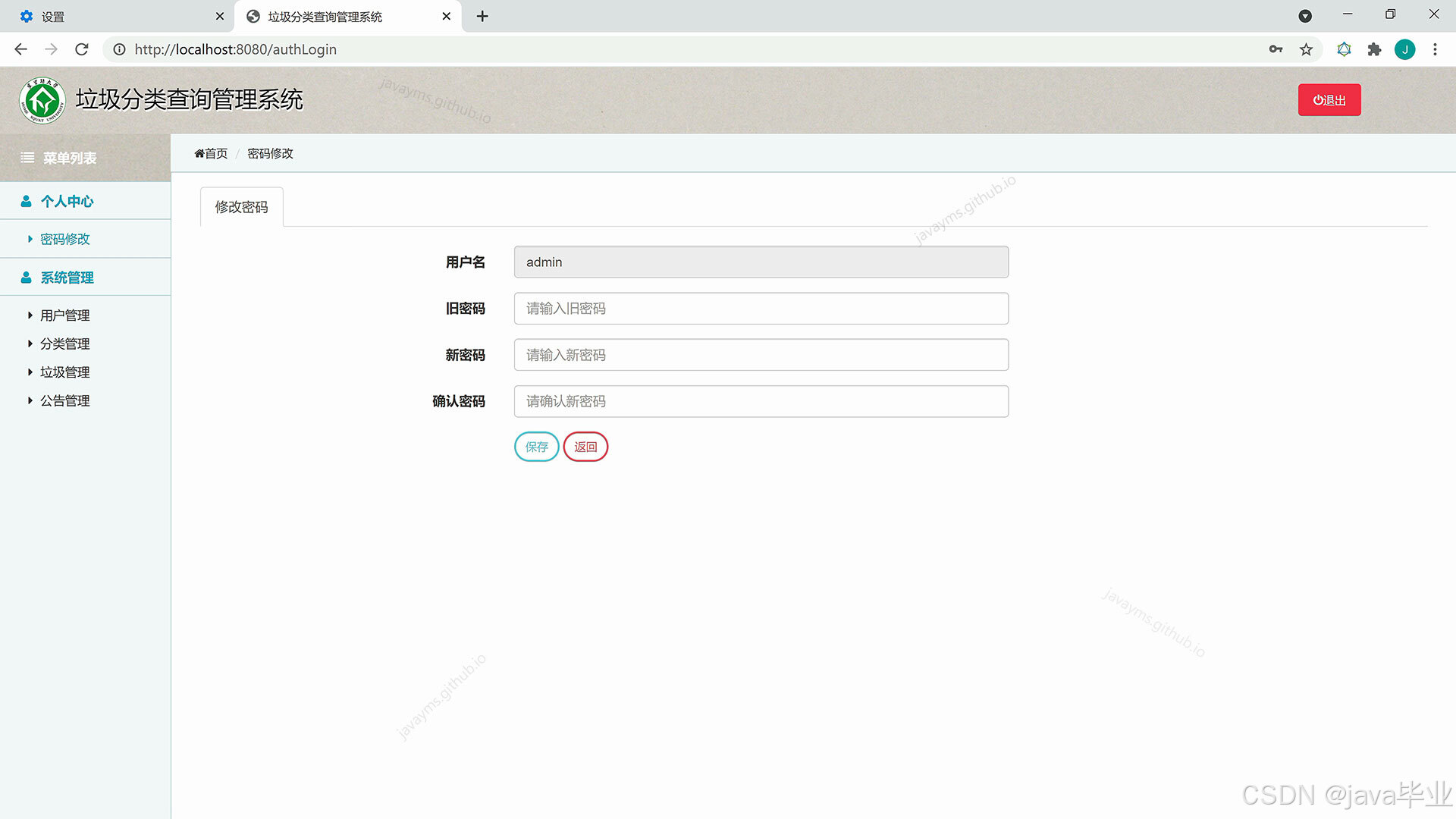Click browser forward arrow
This screenshot has height=819, width=1456.
[x=52, y=49]
